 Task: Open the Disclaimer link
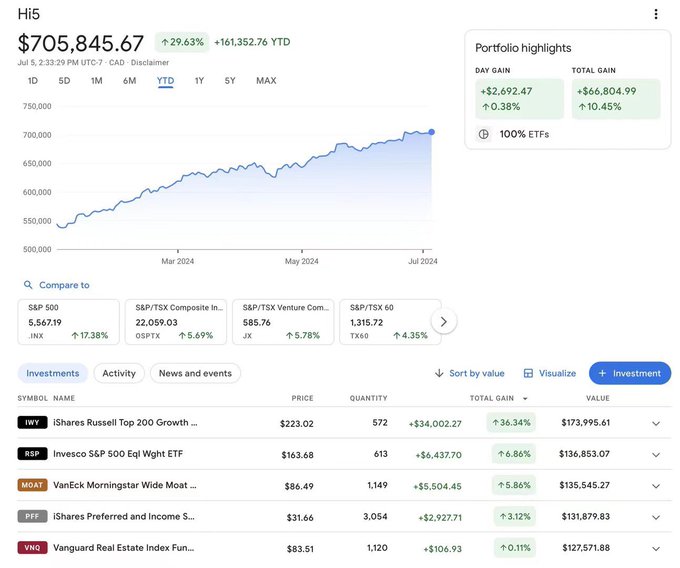tap(150, 62)
